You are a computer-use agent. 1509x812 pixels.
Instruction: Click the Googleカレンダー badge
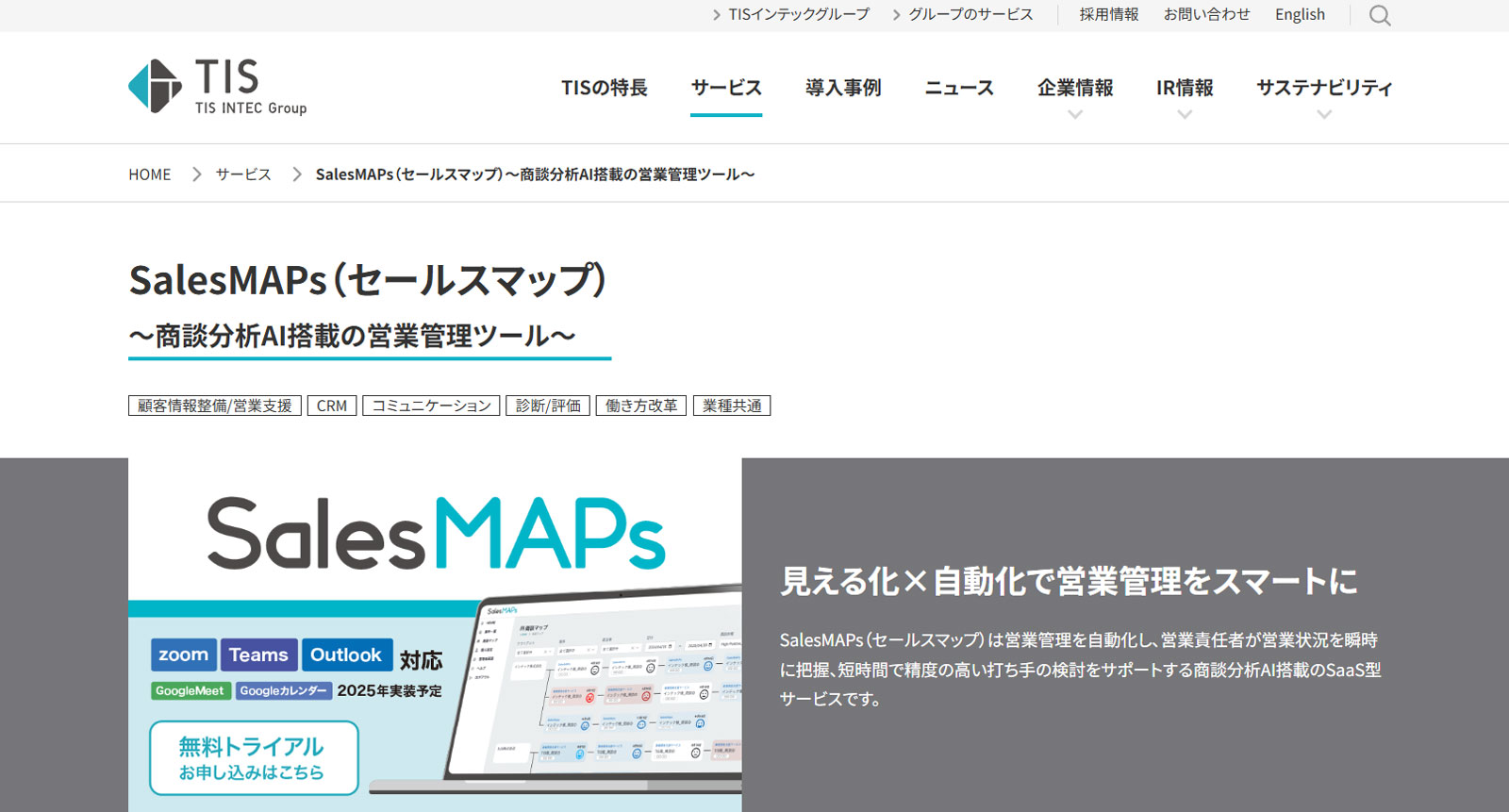(x=284, y=691)
